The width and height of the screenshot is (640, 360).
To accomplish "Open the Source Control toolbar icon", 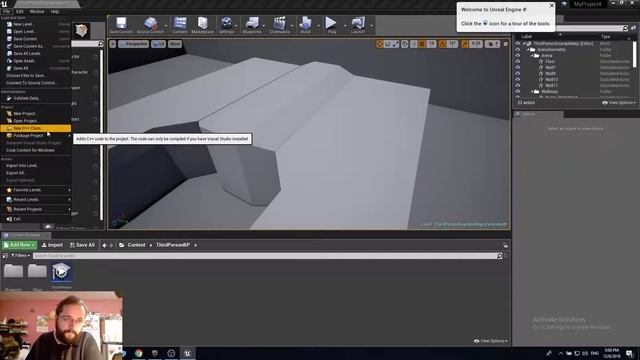I will click(150, 25).
